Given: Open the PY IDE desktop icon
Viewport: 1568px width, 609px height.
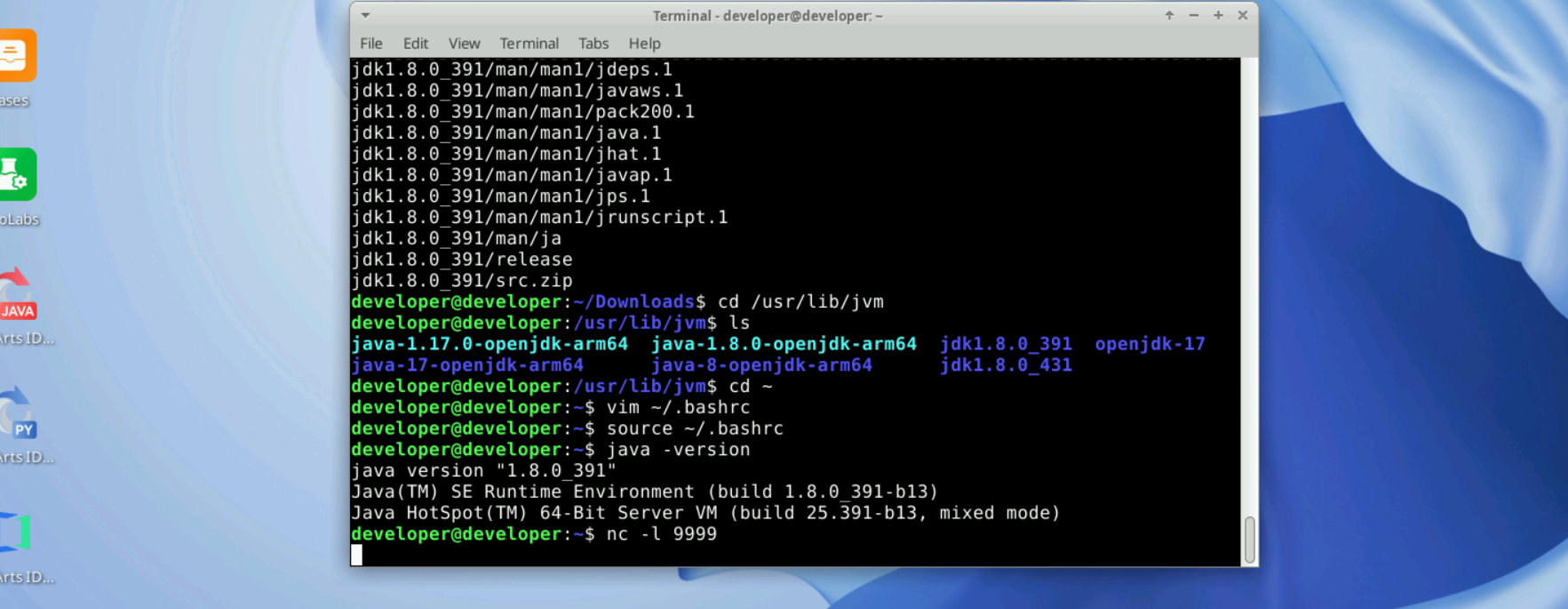Looking at the screenshot, I should (x=16, y=413).
